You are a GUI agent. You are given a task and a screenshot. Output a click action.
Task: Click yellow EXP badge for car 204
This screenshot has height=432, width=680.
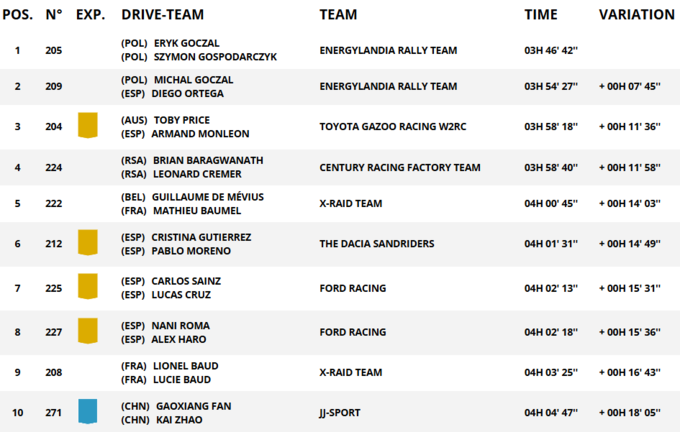tap(88, 126)
